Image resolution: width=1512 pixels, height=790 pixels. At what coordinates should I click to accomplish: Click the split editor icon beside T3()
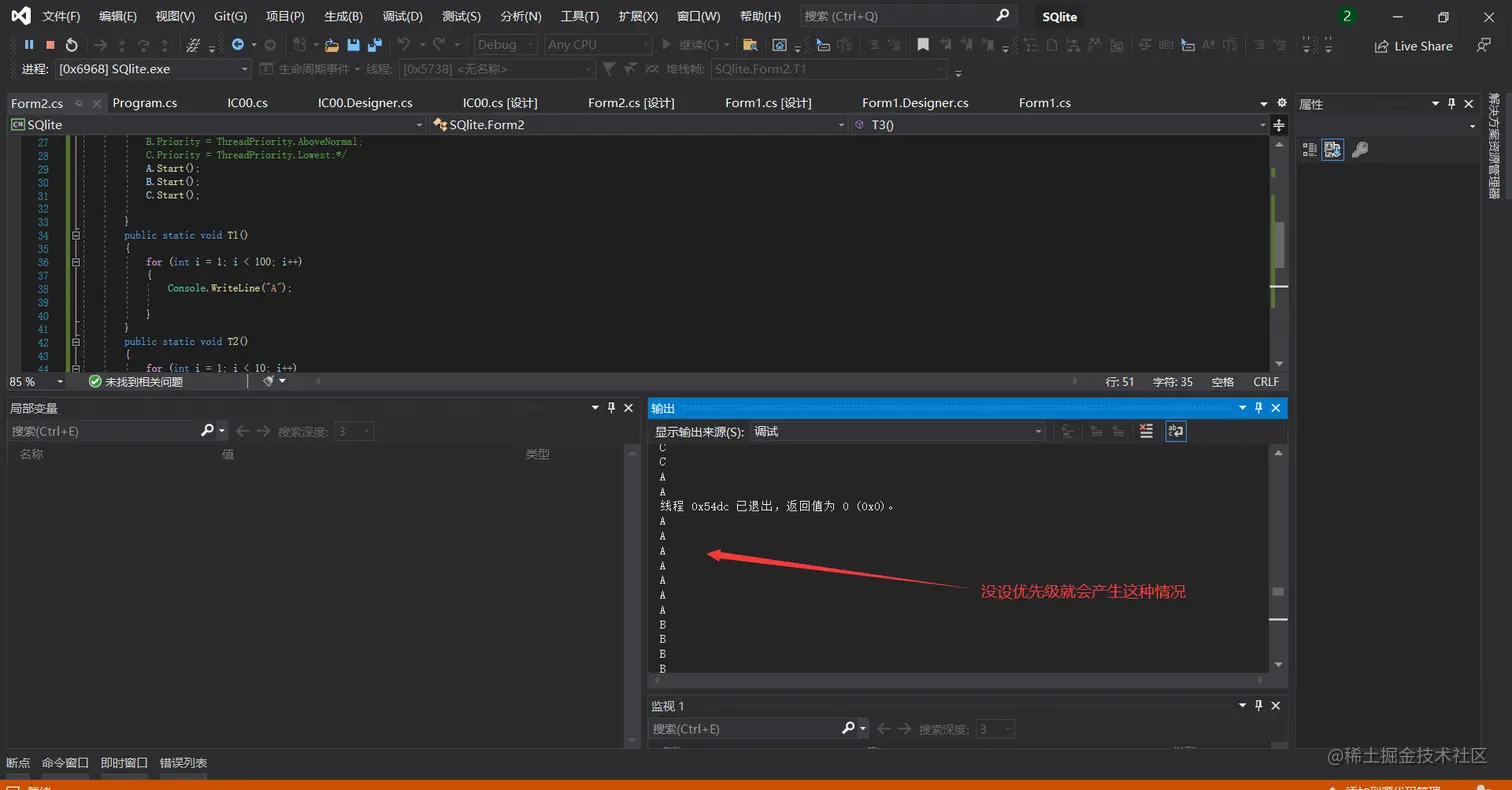[1279, 125]
